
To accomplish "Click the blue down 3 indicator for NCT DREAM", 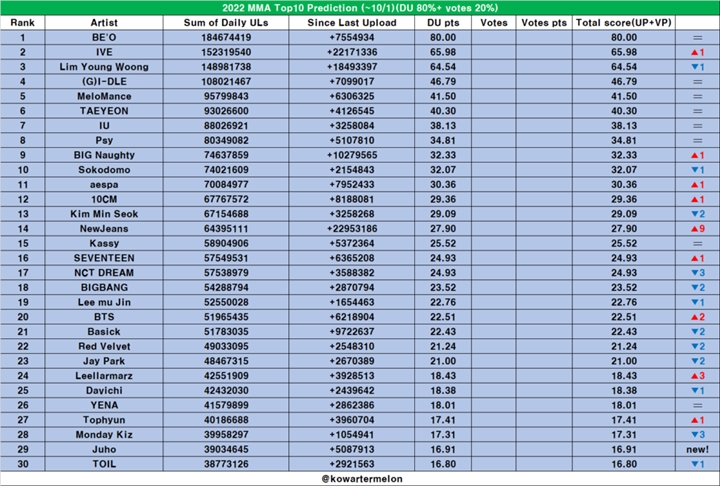I will 698,273.
